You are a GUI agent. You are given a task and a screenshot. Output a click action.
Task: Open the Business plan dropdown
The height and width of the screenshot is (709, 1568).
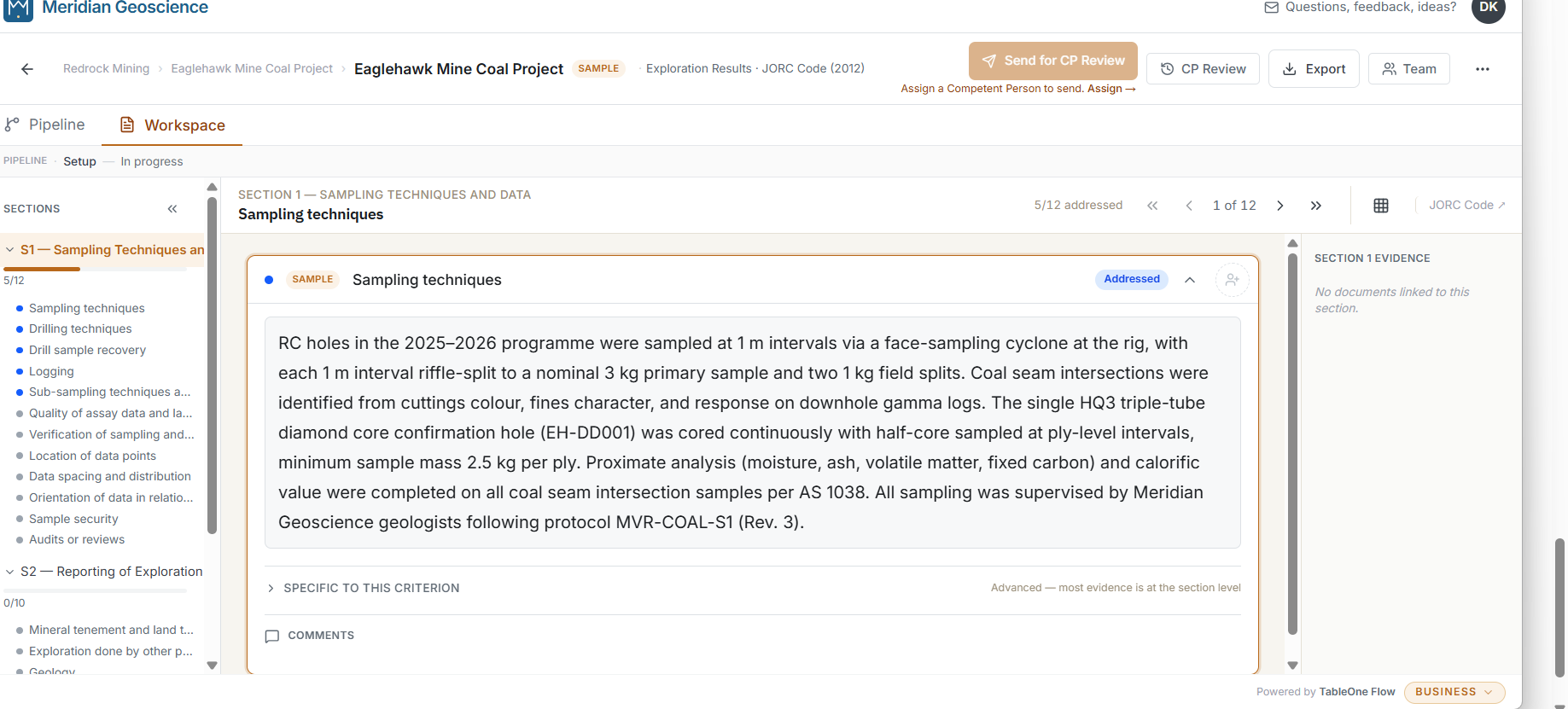pos(1454,692)
